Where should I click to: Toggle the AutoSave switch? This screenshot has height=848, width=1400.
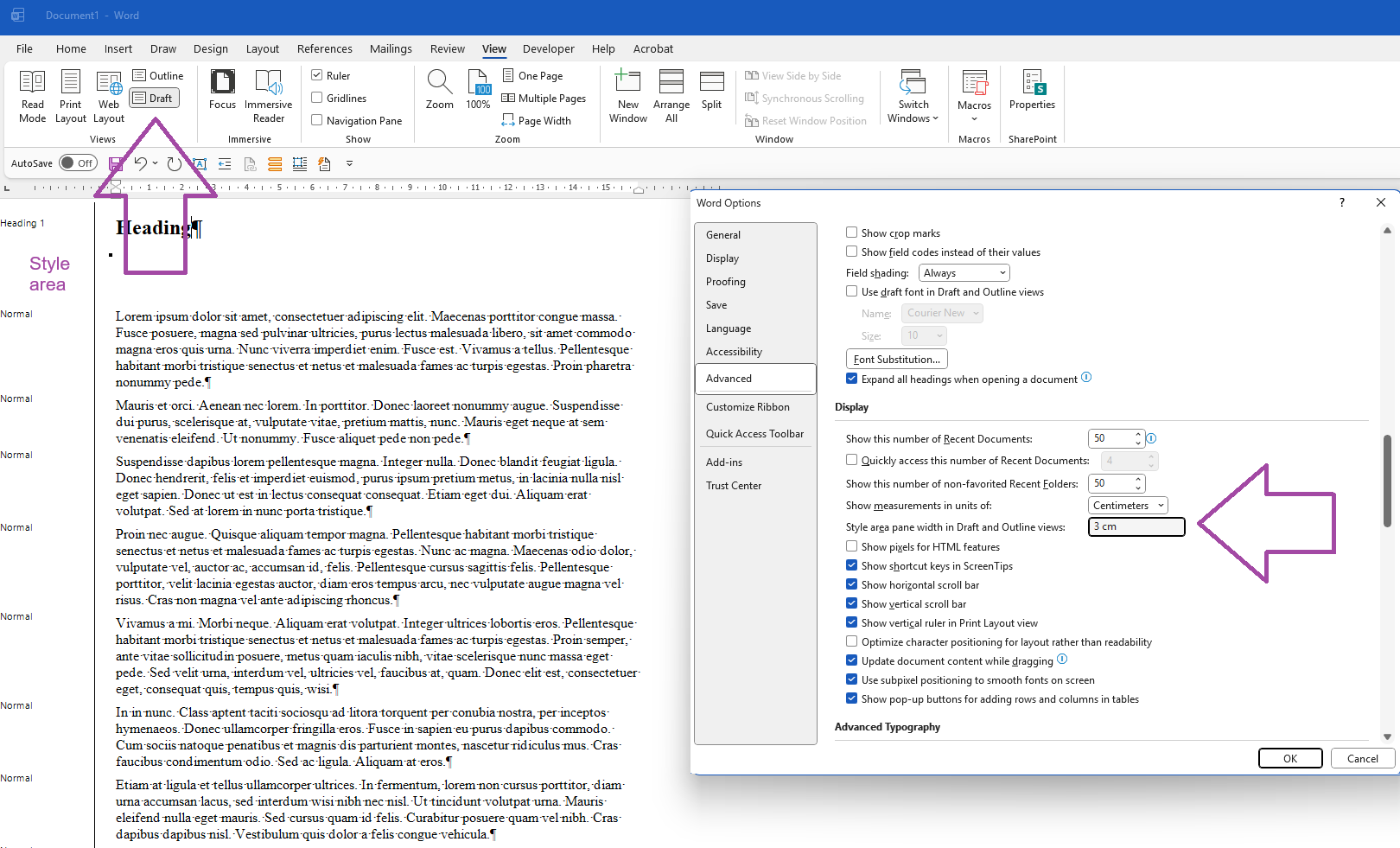point(78,163)
